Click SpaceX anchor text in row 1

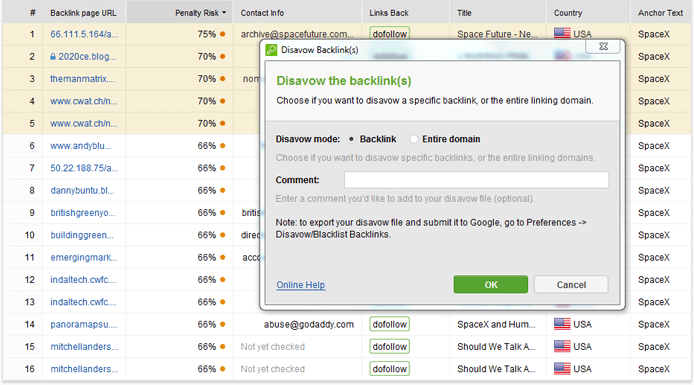(654, 34)
